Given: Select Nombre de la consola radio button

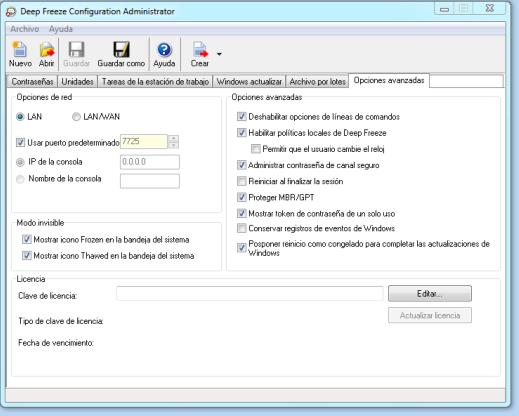Looking at the screenshot, I should click(x=20, y=179).
